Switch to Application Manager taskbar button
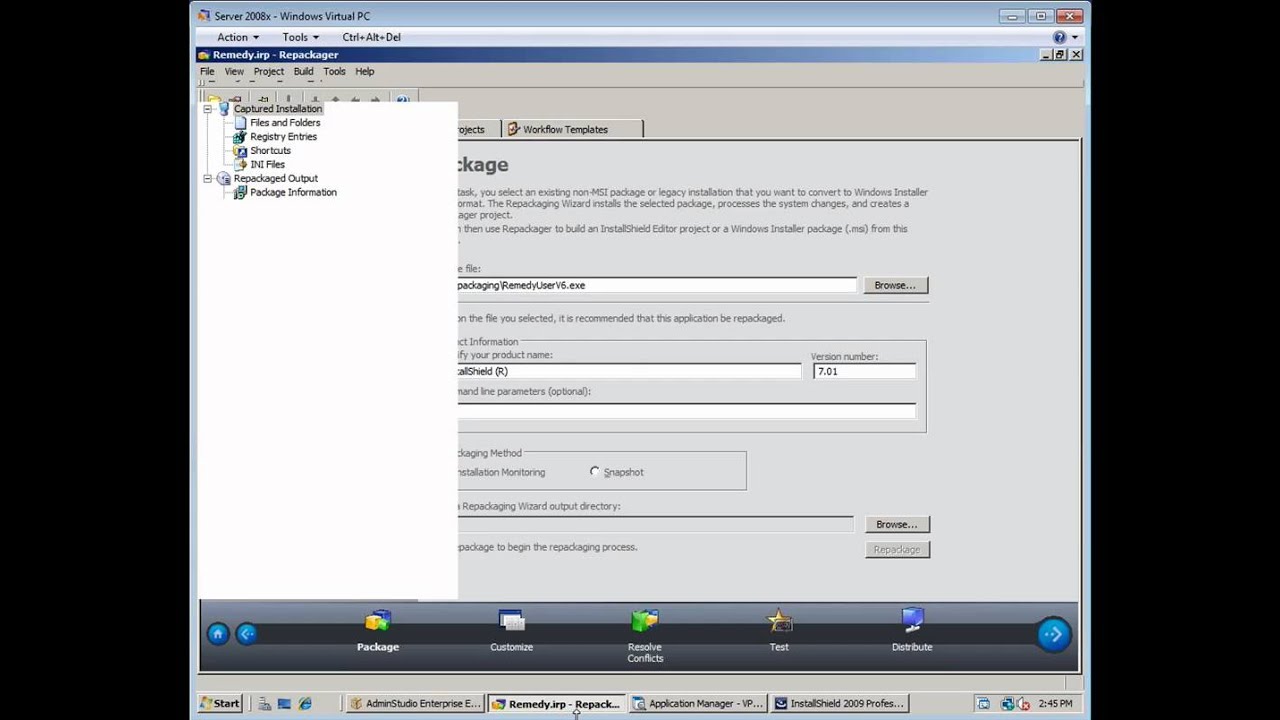The height and width of the screenshot is (720, 1280). pos(698,704)
